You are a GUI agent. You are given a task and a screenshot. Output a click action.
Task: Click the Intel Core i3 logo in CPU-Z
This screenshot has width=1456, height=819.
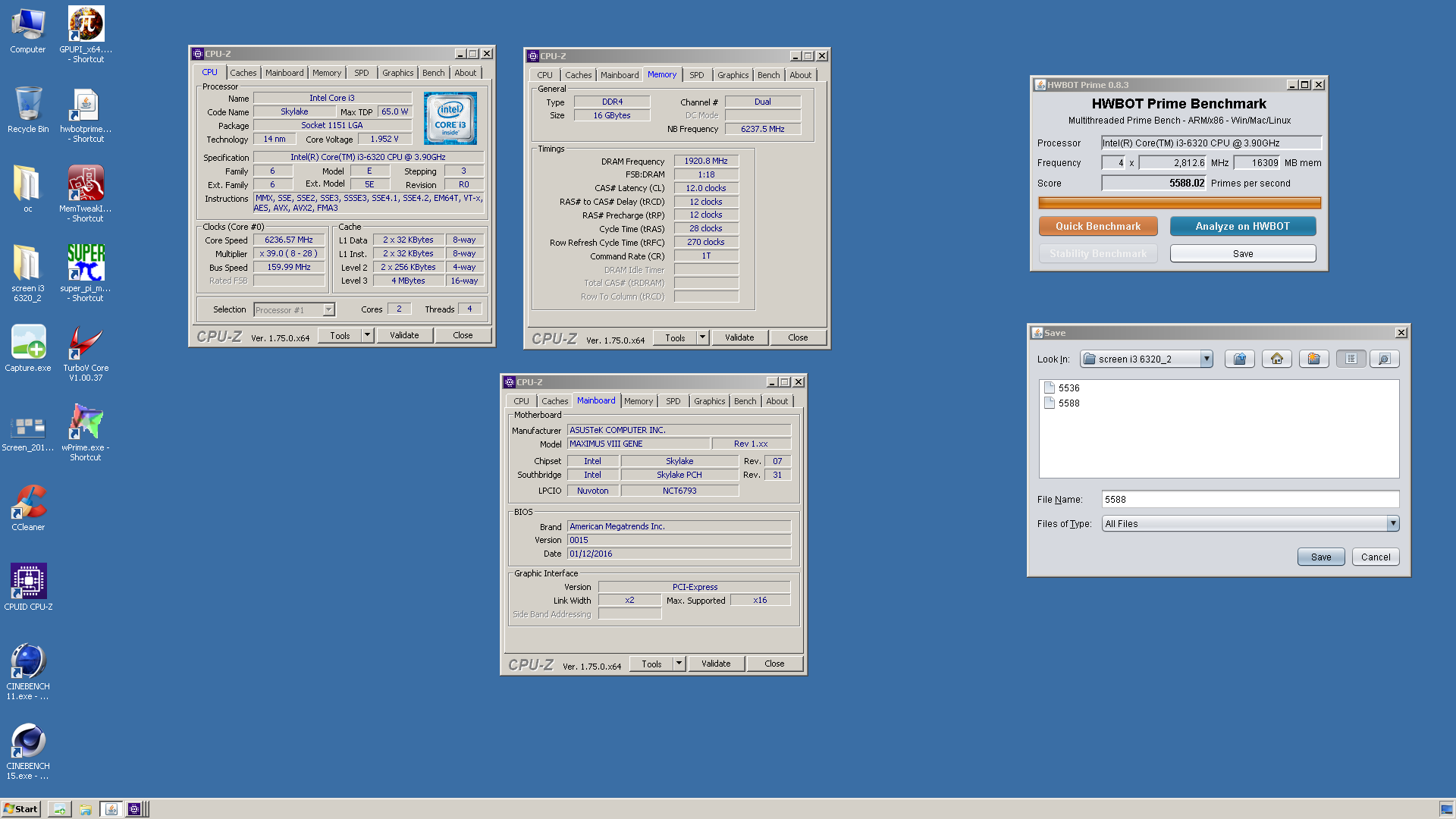[450, 118]
